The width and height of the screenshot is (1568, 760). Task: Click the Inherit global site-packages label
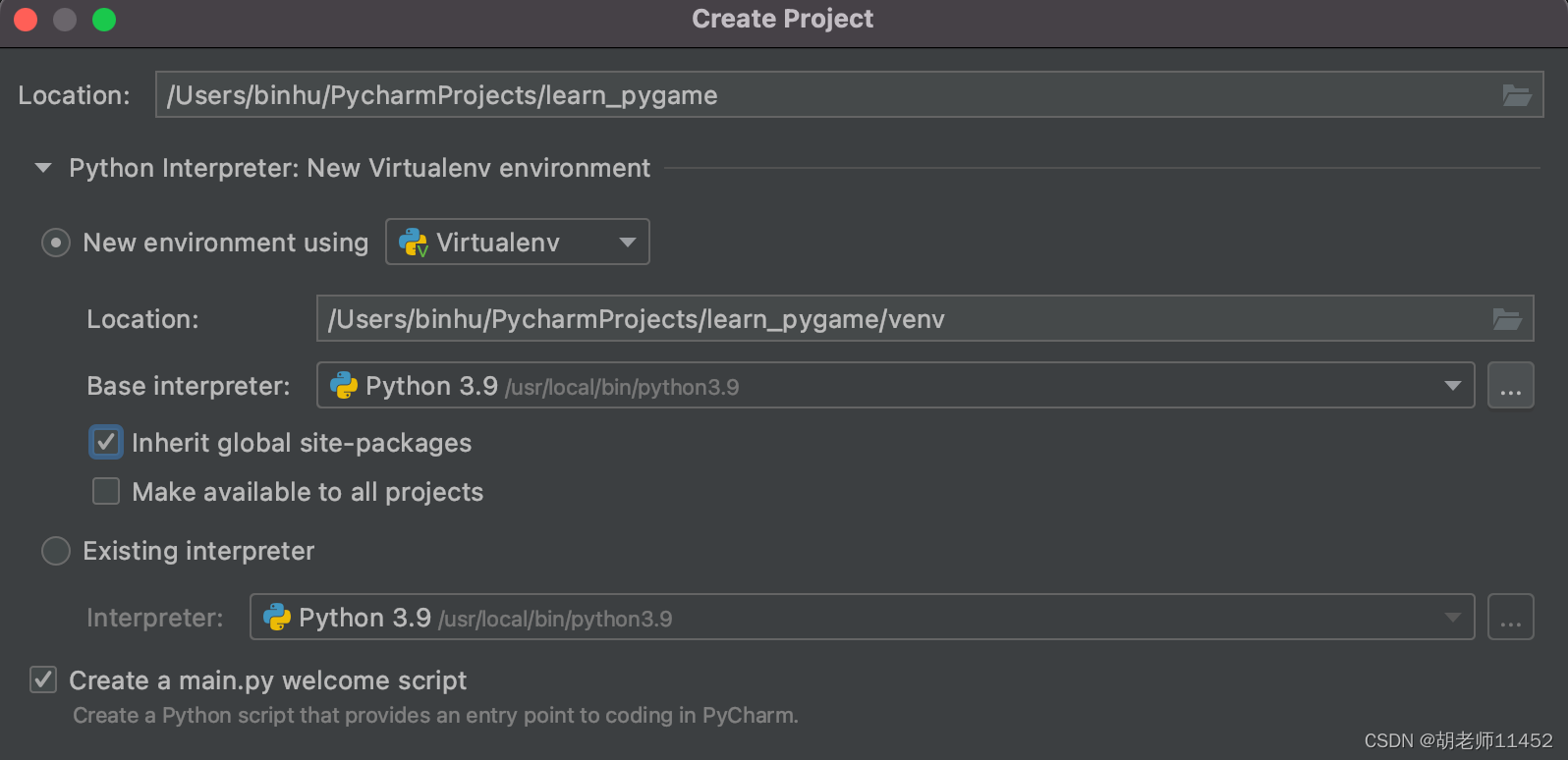302,443
